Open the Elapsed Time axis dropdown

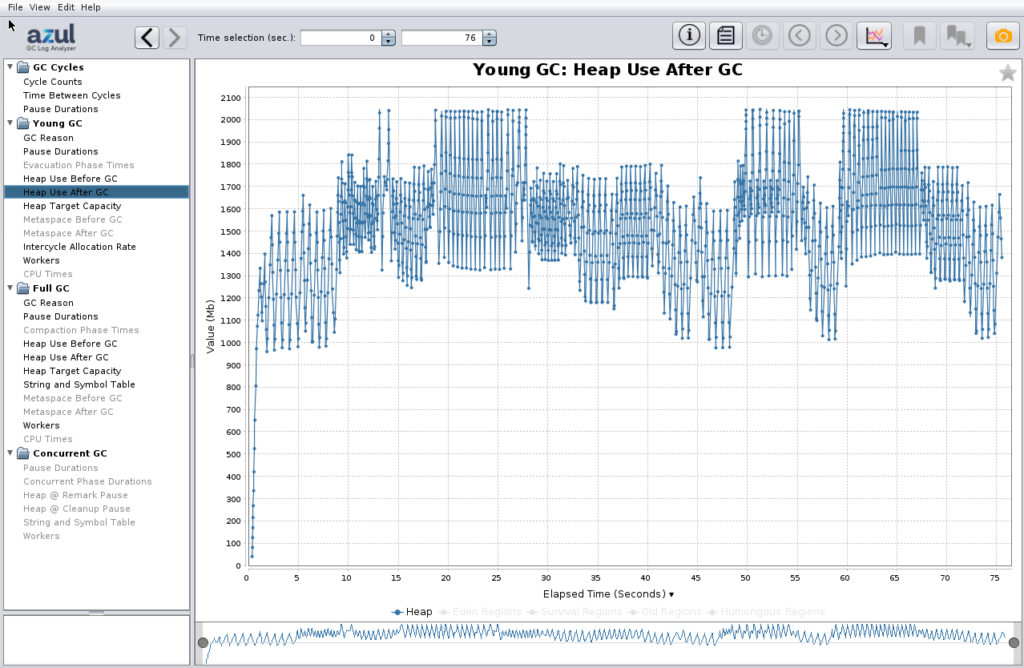tap(671, 593)
